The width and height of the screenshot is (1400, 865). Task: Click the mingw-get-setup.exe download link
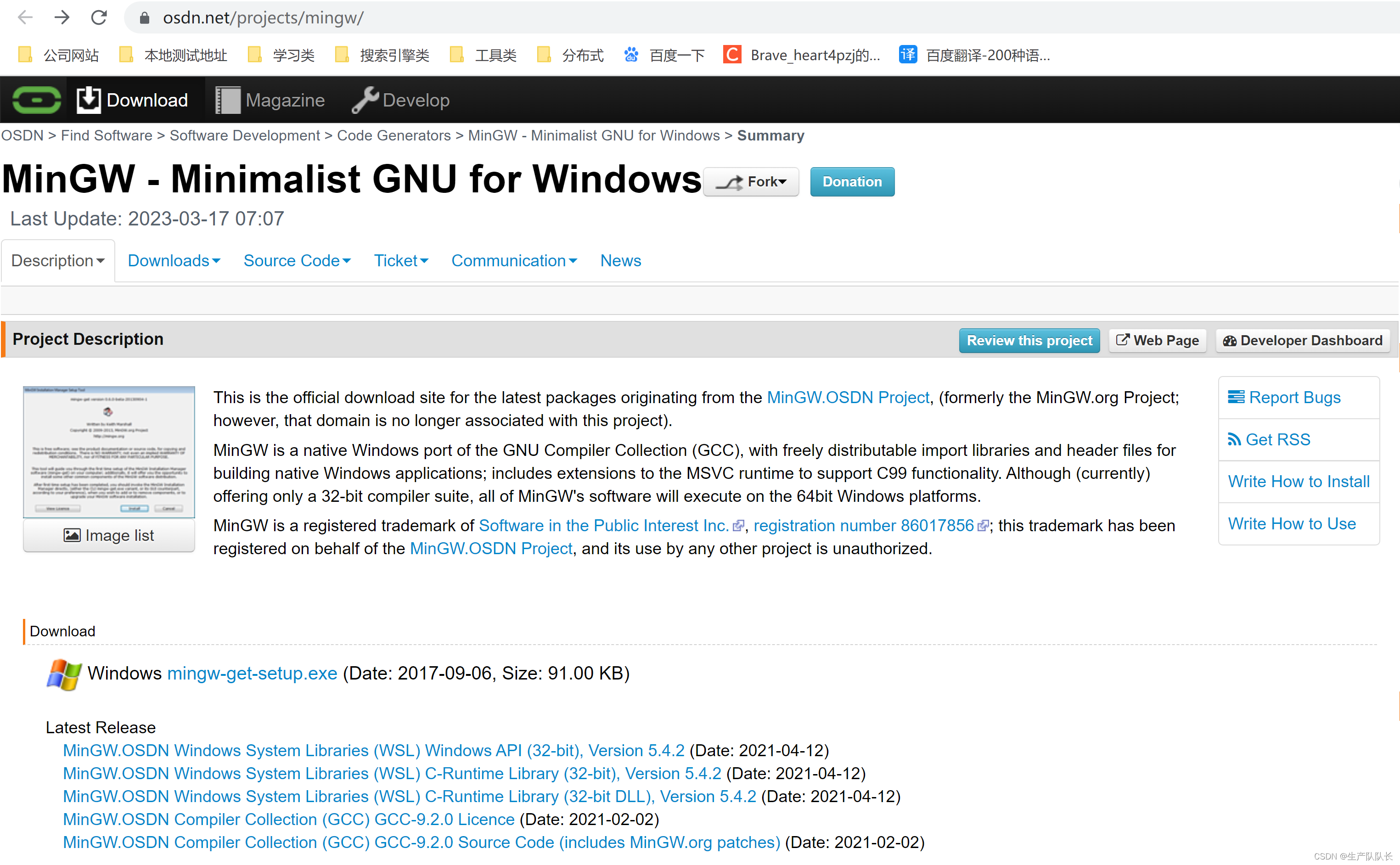(252, 674)
